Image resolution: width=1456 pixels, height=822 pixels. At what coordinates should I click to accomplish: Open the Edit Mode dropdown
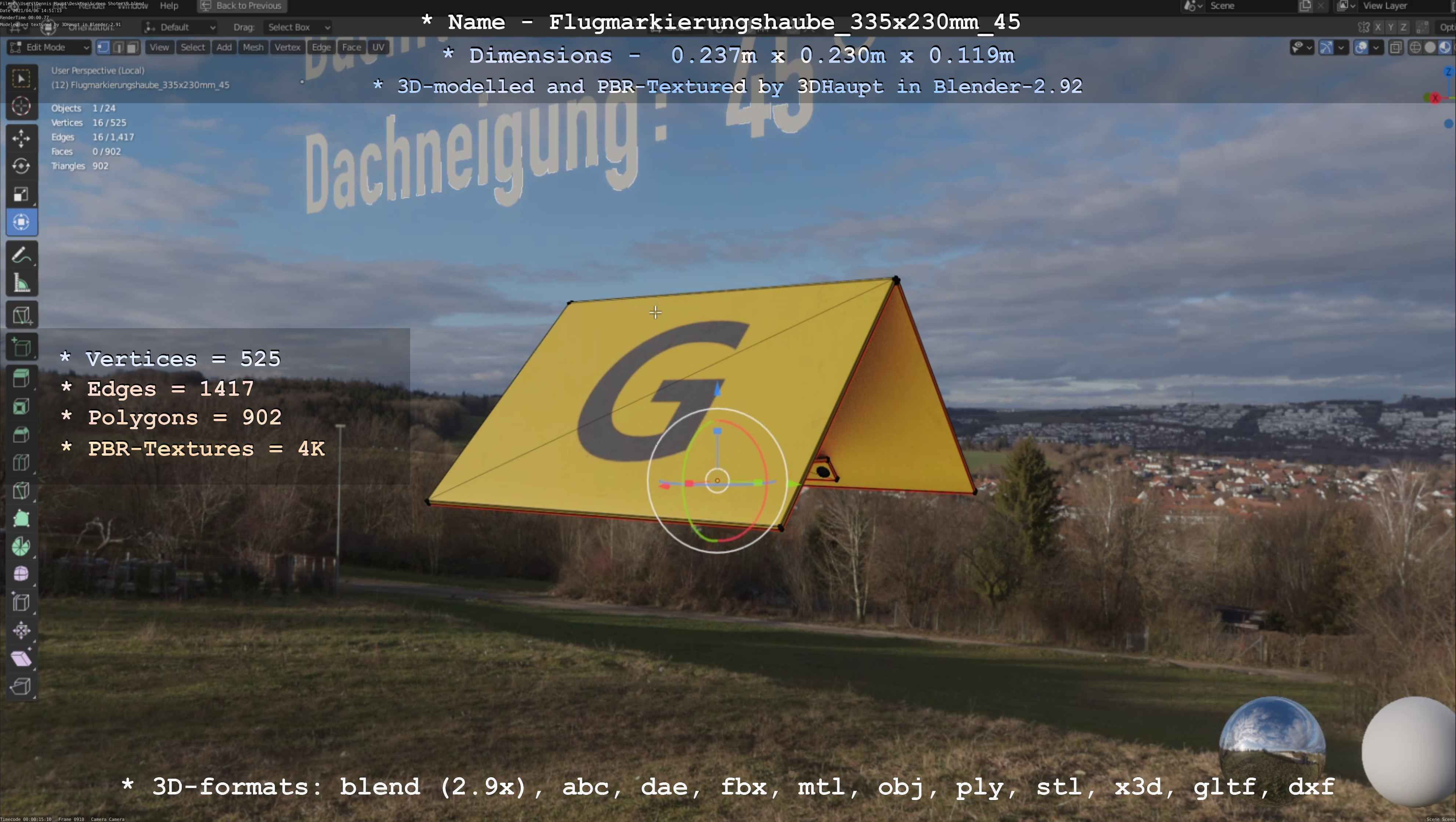pyautogui.click(x=49, y=47)
